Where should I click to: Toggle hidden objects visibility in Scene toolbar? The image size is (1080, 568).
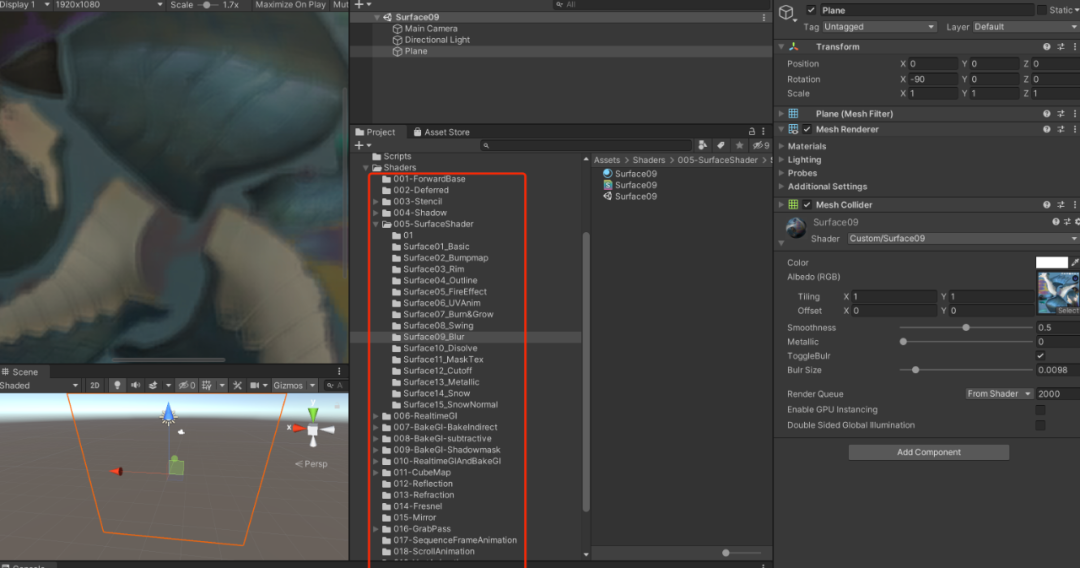coord(187,386)
